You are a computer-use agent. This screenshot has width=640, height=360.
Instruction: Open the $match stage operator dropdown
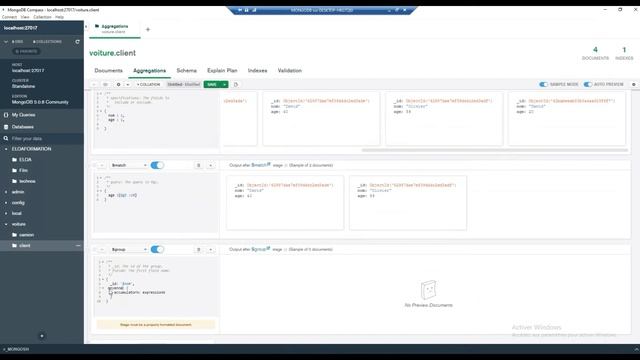pyautogui.click(x=129, y=165)
